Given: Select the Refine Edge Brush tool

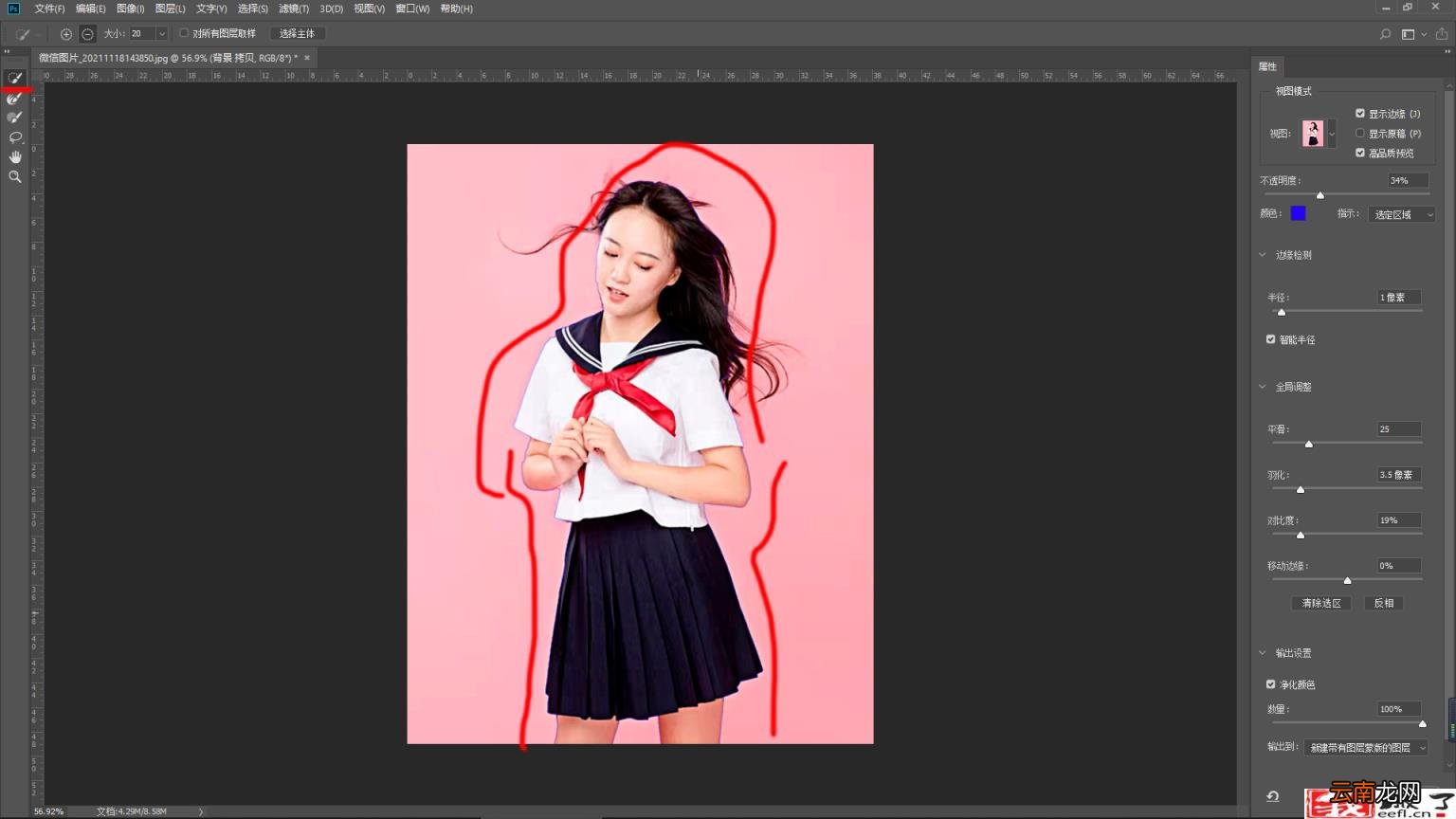Looking at the screenshot, I should (14, 99).
